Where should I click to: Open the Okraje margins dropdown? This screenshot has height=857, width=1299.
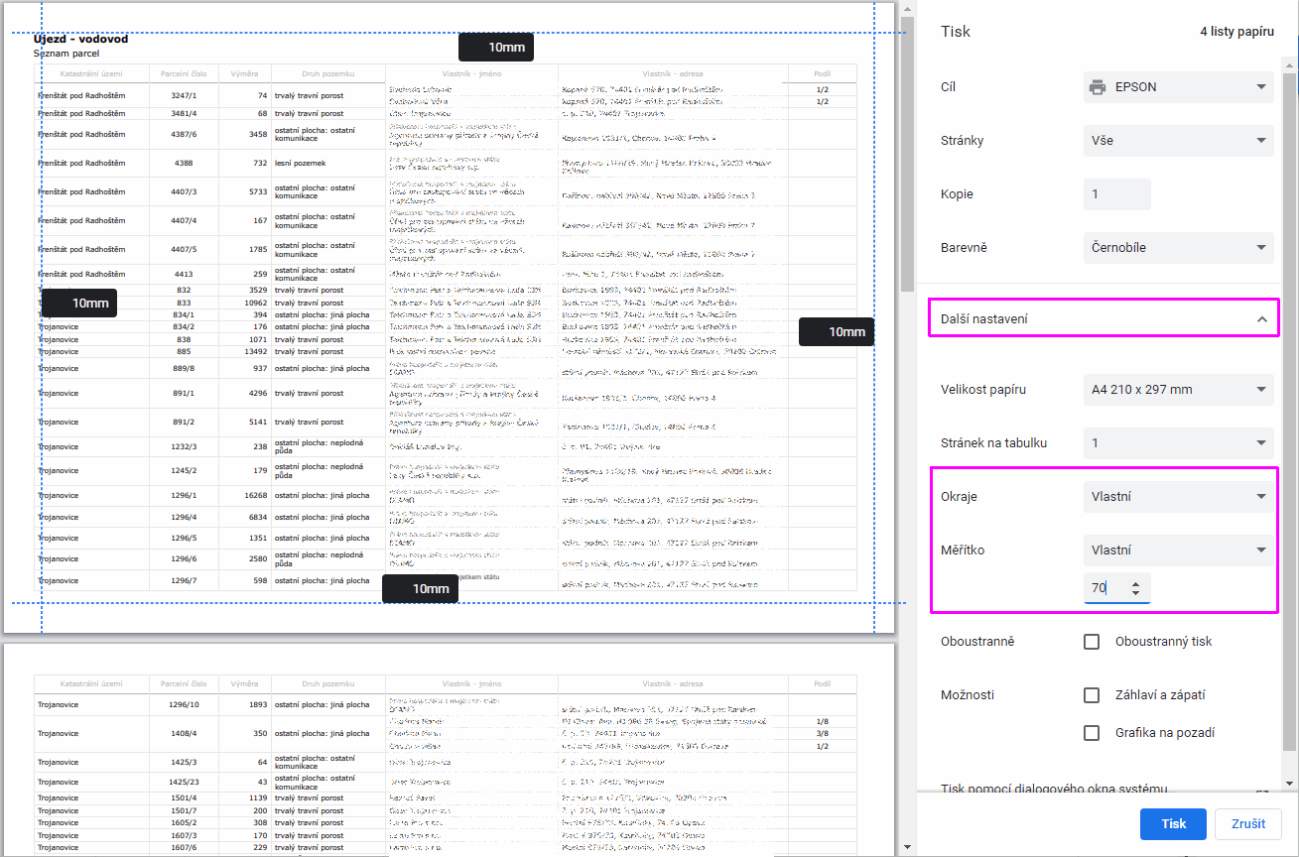(x=1178, y=496)
